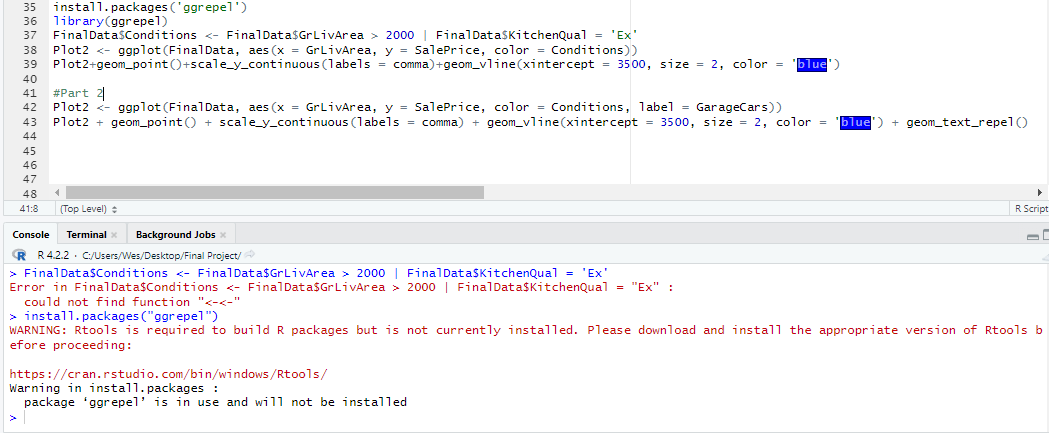Click the working directory path Final Project
This screenshot has width=1049, height=433.
point(161,256)
